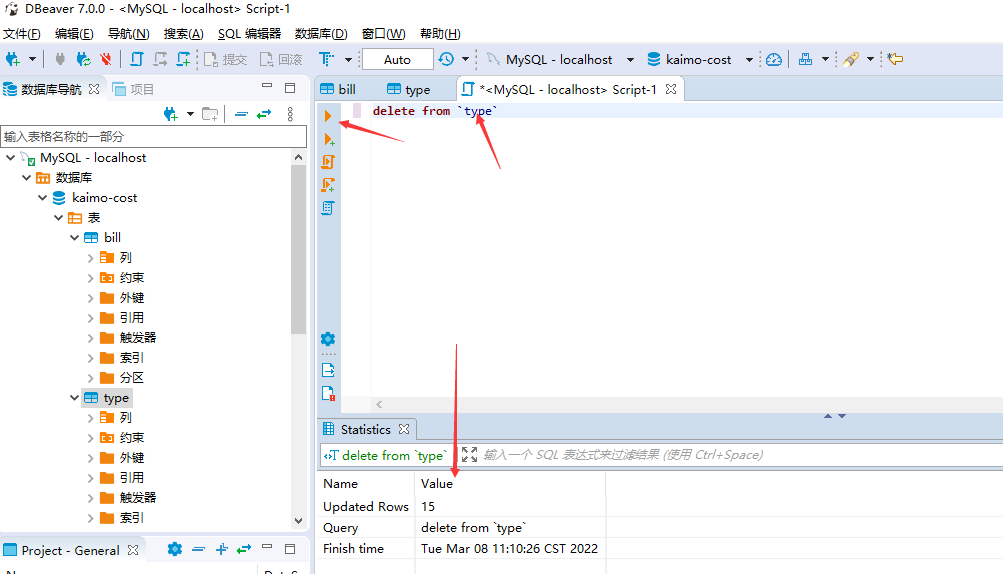Execute SQL statement in new tab icon

coord(329,140)
